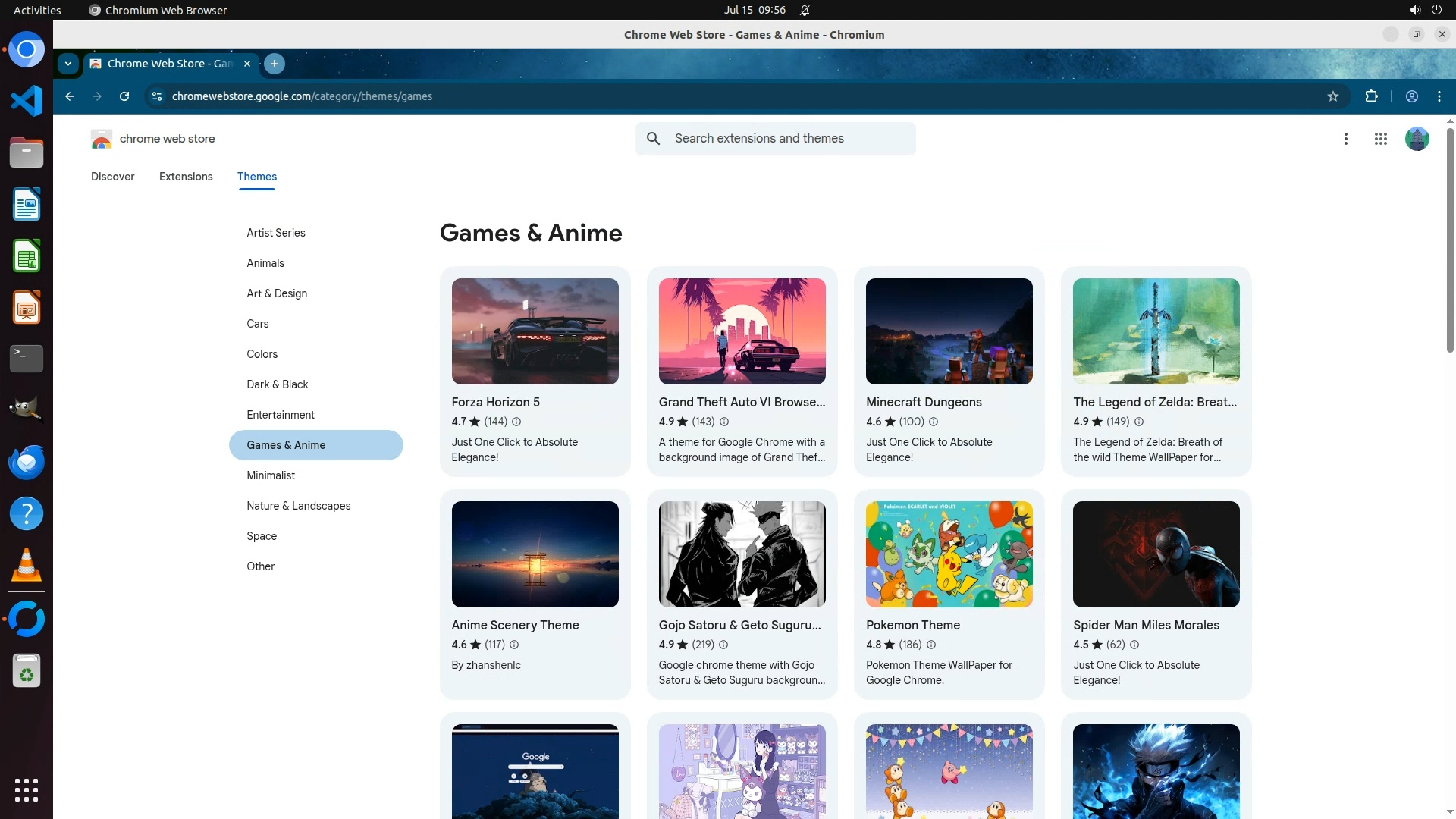Bookmark this page with star icon
The height and width of the screenshot is (819, 1456).
pos(1332,96)
